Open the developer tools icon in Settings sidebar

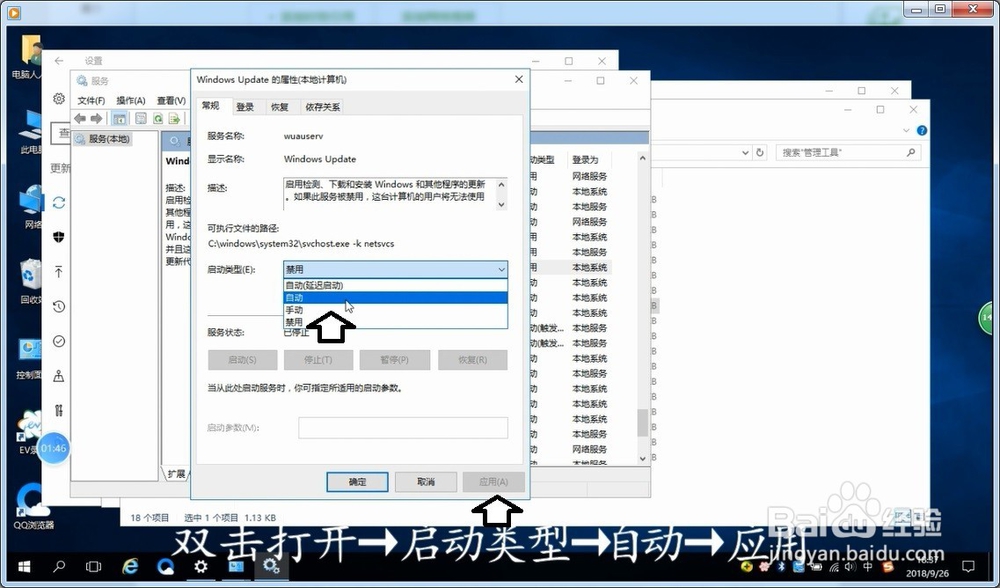click(59, 410)
